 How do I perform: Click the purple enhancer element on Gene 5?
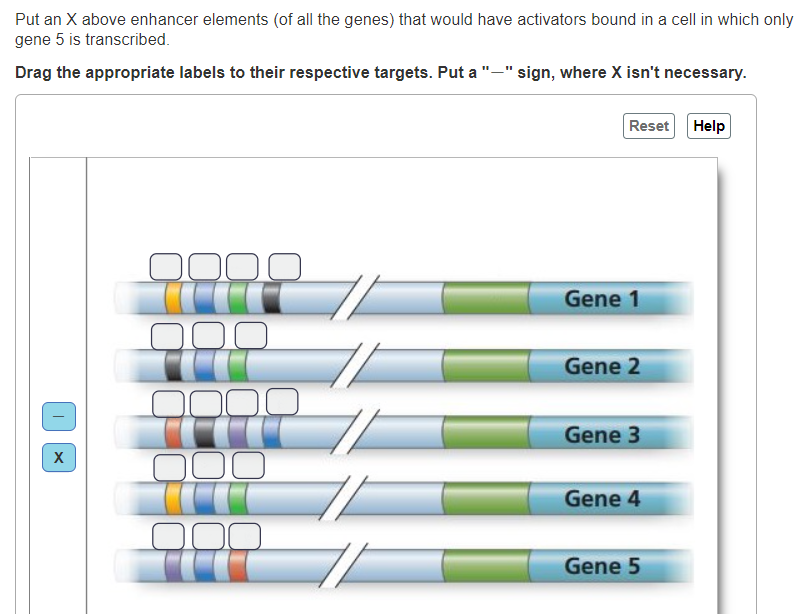pyautogui.click(x=172, y=564)
